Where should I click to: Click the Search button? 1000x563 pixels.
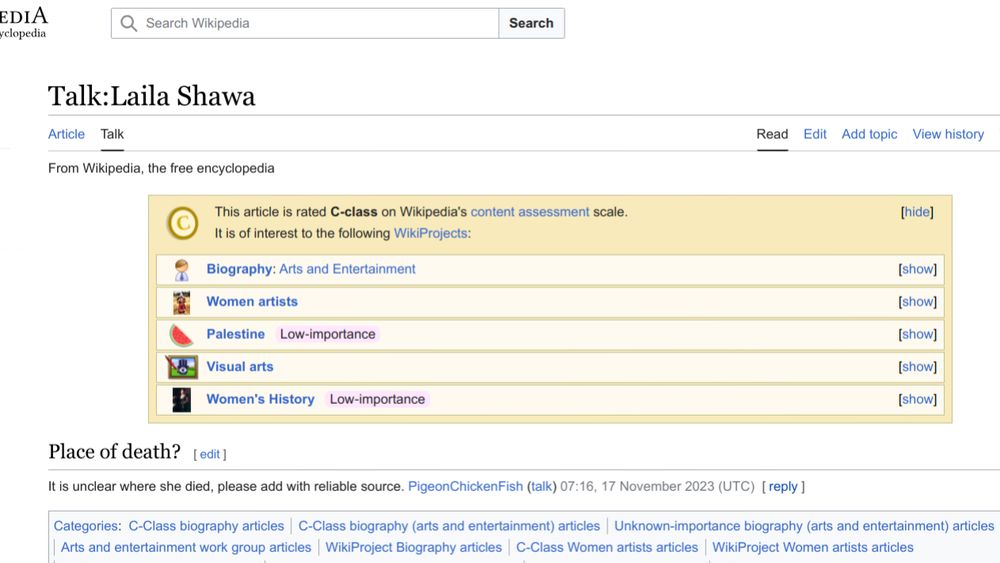[531, 24]
